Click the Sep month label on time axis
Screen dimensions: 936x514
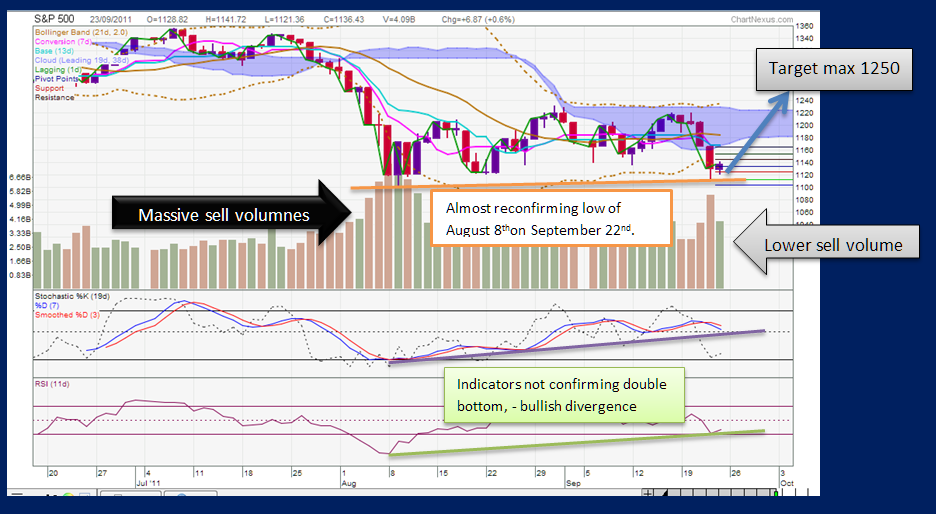pos(573,483)
